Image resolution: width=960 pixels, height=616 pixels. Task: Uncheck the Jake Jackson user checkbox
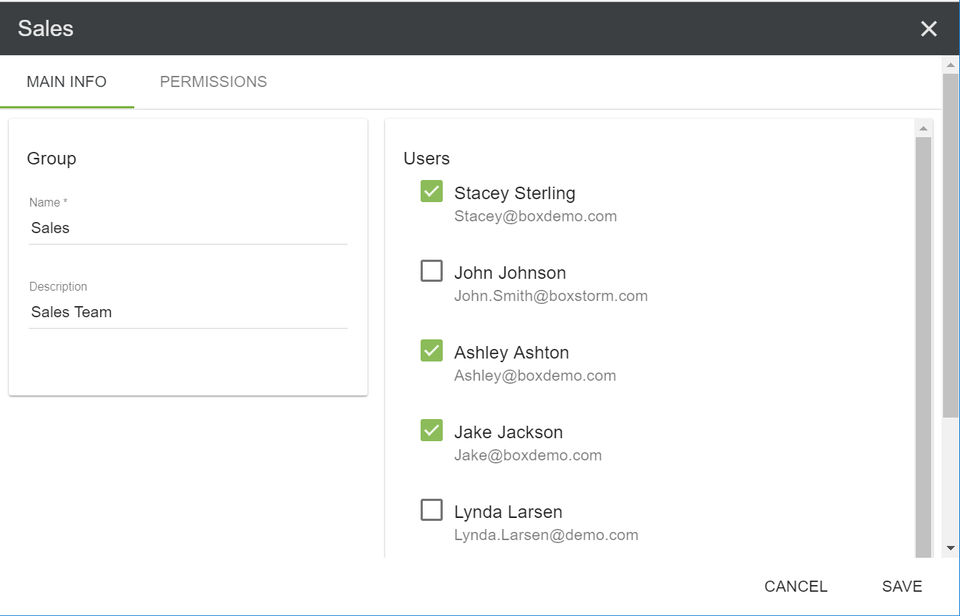point(431,431)
